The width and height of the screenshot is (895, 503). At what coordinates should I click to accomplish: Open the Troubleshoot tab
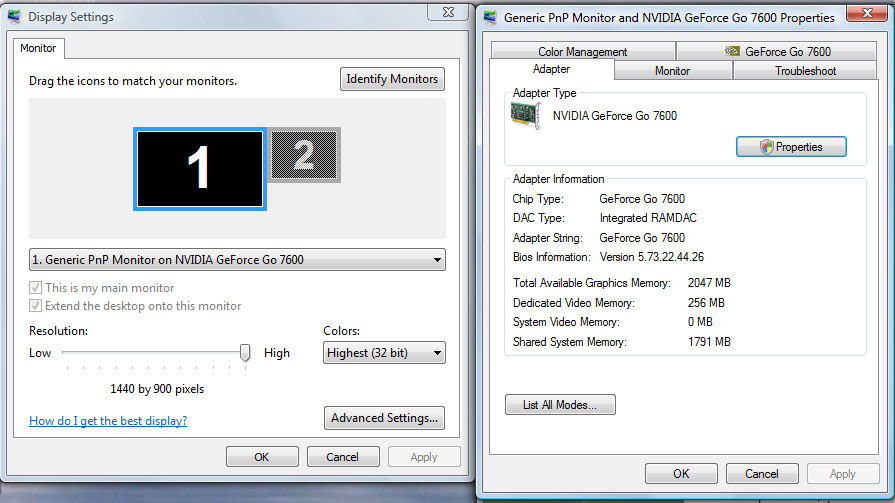click(x=805, y=71)
